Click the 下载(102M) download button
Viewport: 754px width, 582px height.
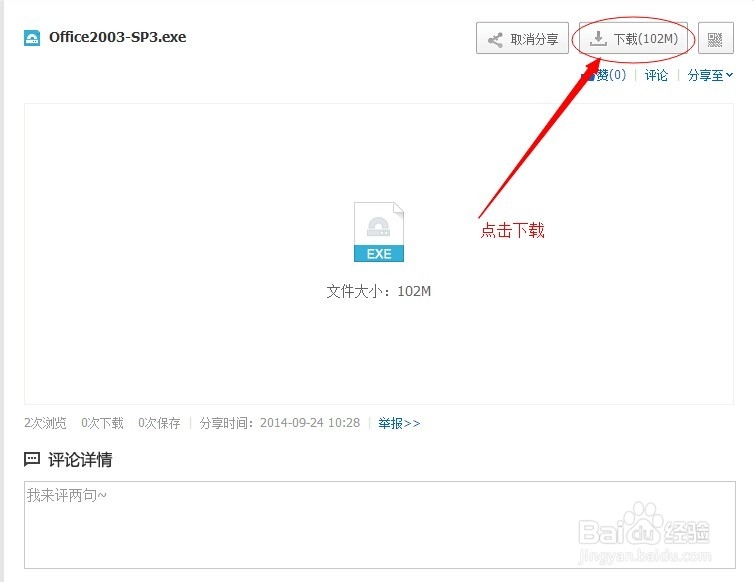(633, 38)
